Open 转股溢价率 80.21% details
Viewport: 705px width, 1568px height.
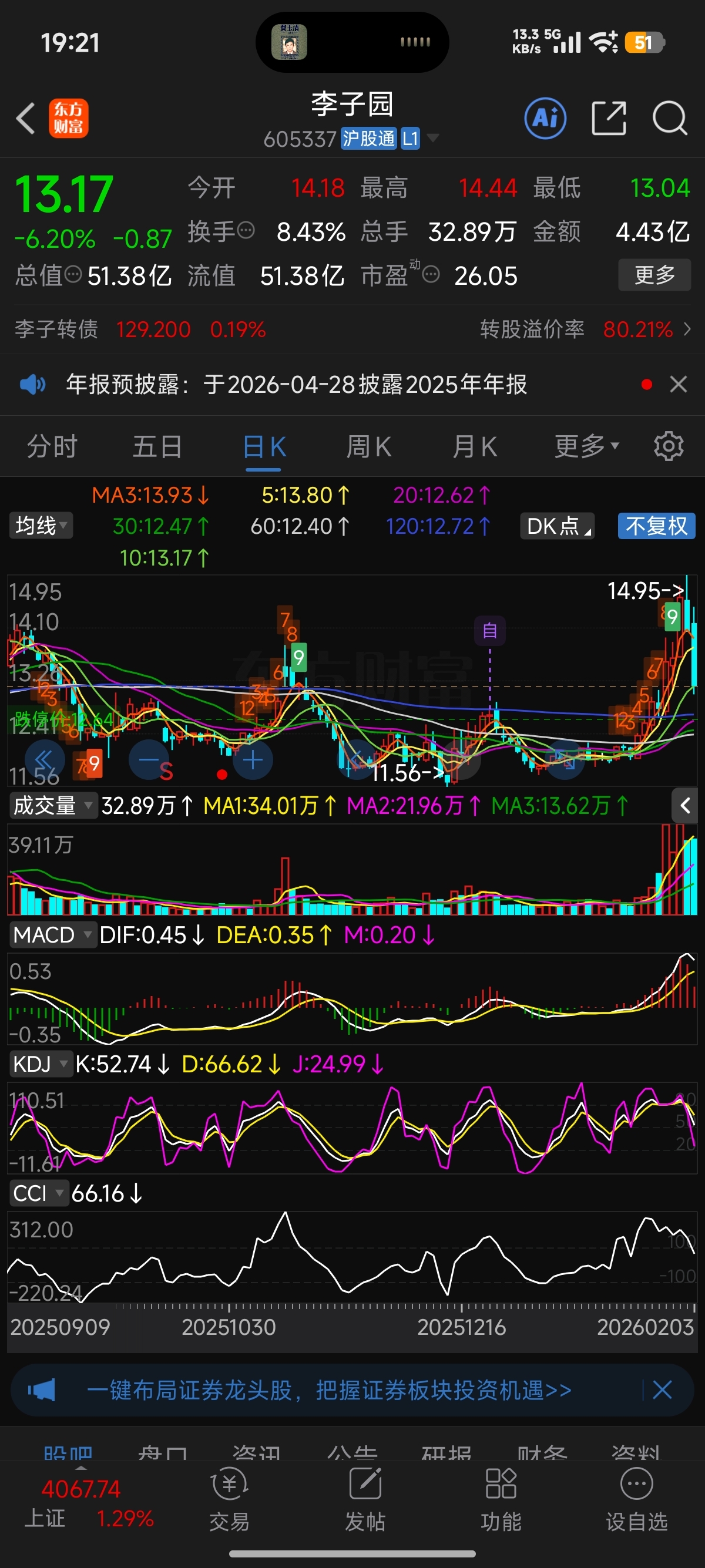(x=586, y=329)
